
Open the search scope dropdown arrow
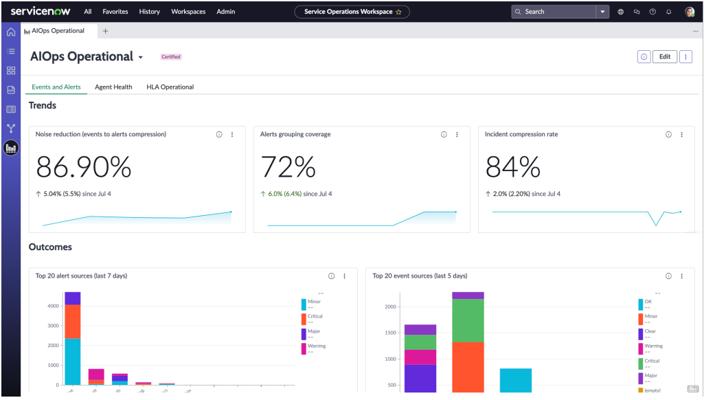[x=603, y=12]
